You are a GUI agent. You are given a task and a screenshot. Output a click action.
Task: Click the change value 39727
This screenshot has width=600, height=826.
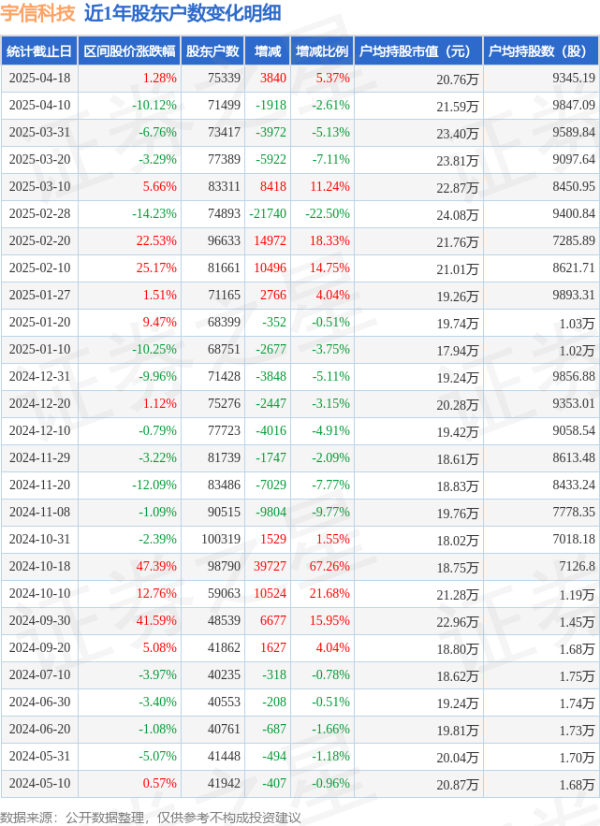(270, 566)
